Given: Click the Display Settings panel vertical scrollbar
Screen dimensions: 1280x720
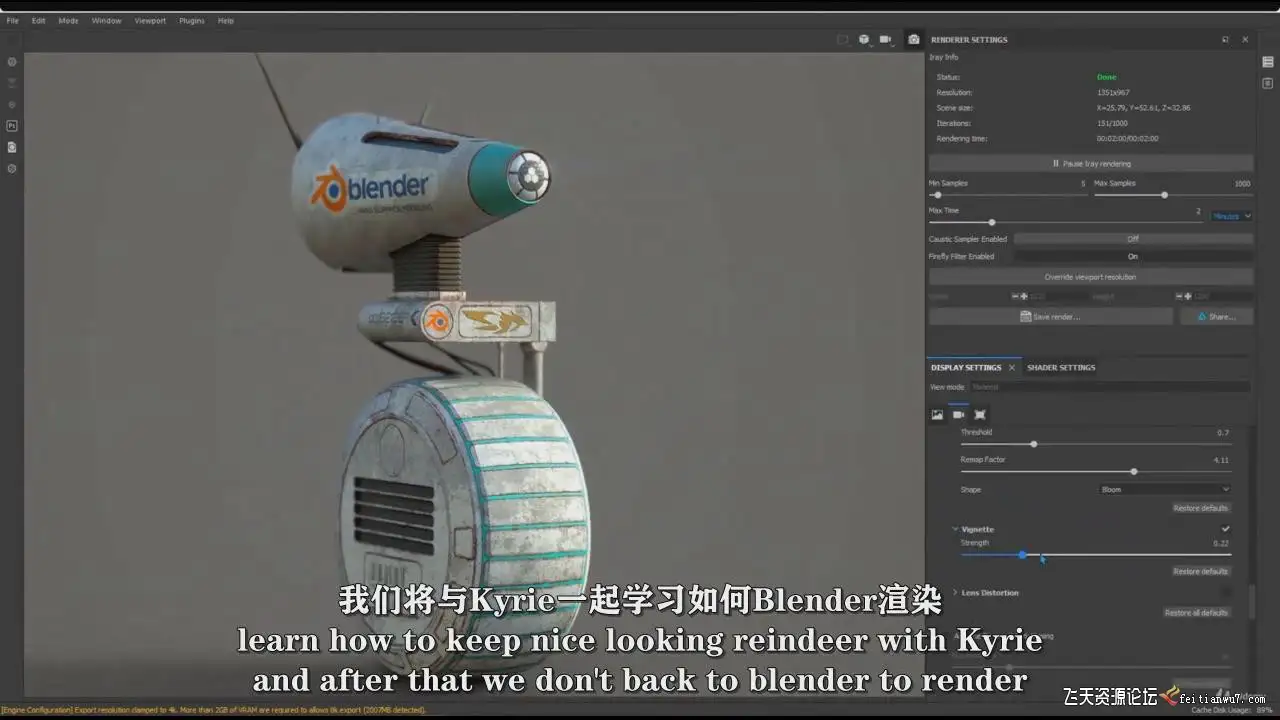Looking at the screenshot, I should click(1252, 602).
